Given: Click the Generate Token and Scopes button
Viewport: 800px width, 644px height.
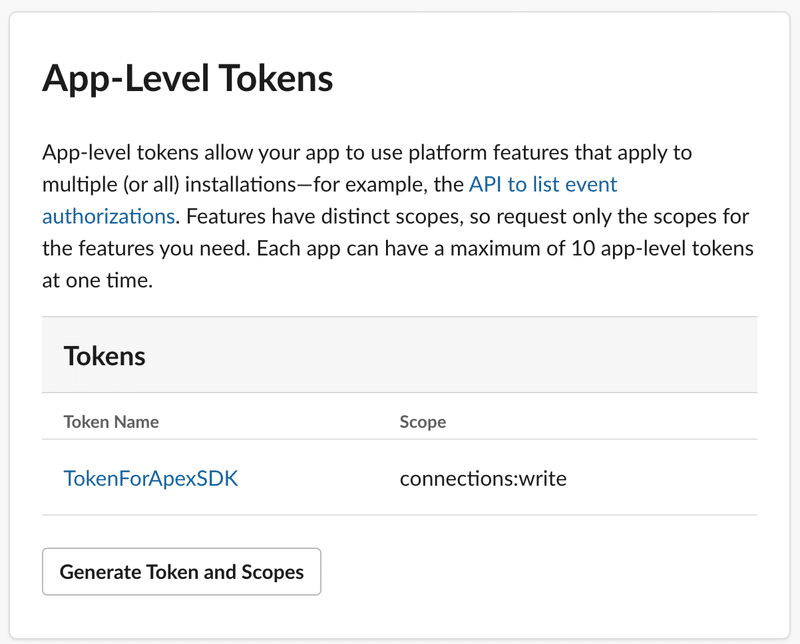Looking at the screenshot, I should point(182,572).
